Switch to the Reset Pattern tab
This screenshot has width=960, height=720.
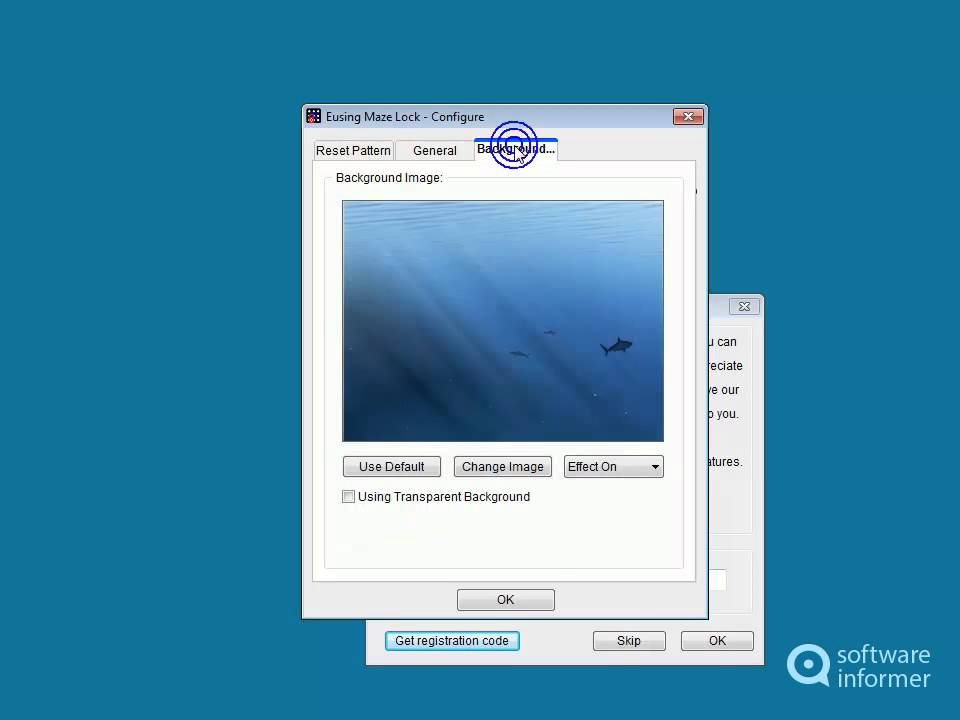click(x=353, y=151)
